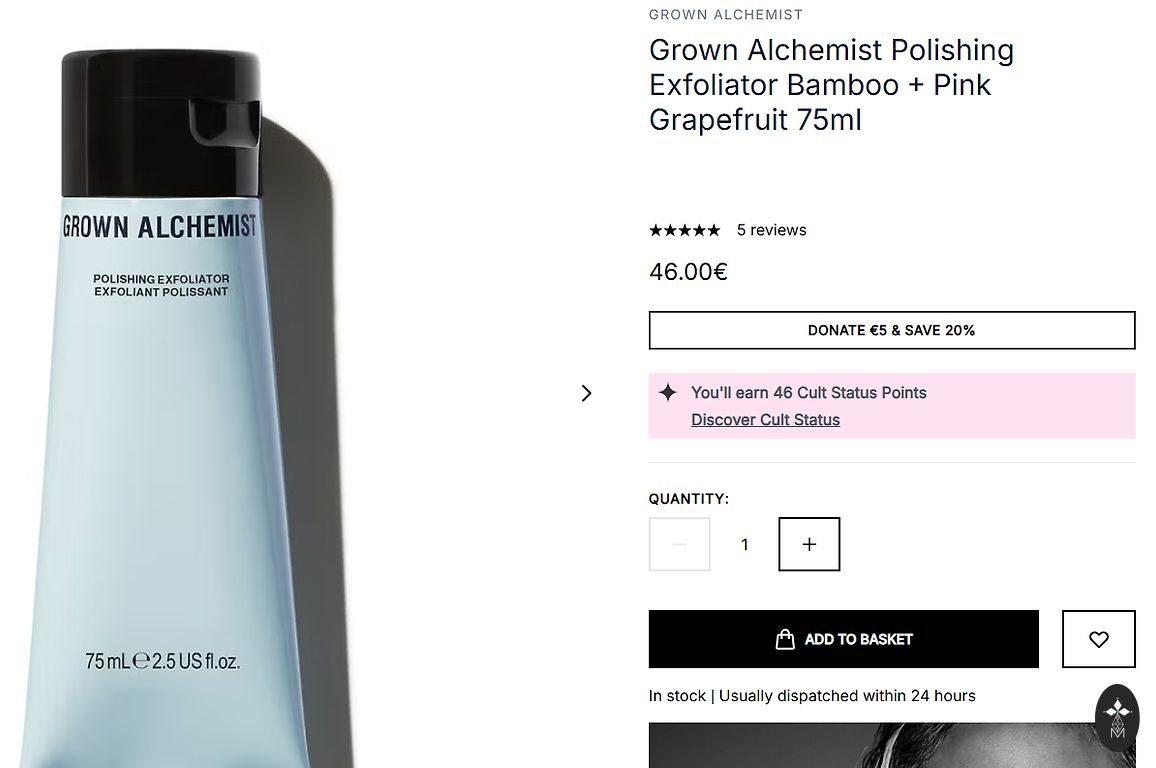Click DONATE €5 & SAVE 20% button
The image size is (1156, 768).
(x=891, y=330)
